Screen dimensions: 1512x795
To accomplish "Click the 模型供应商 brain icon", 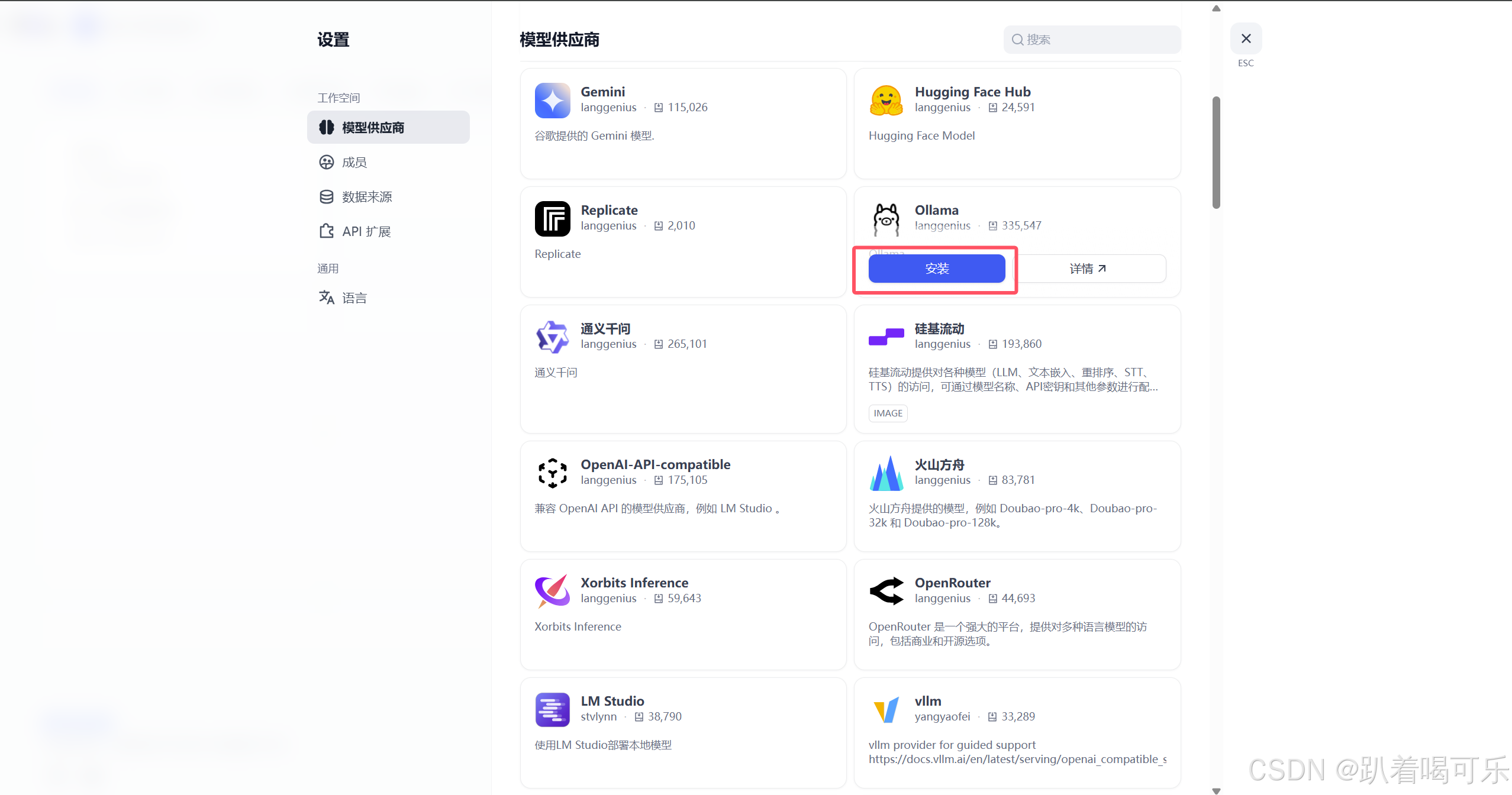I will coord(326,127).
